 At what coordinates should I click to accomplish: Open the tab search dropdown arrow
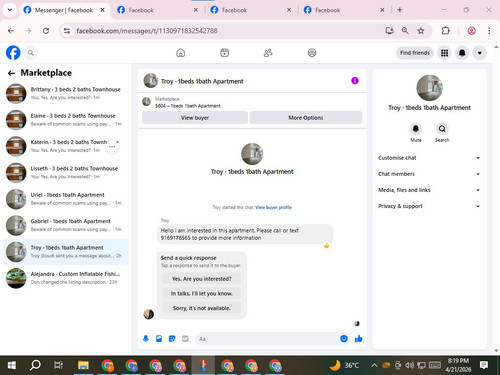click(x=10, y=10)
